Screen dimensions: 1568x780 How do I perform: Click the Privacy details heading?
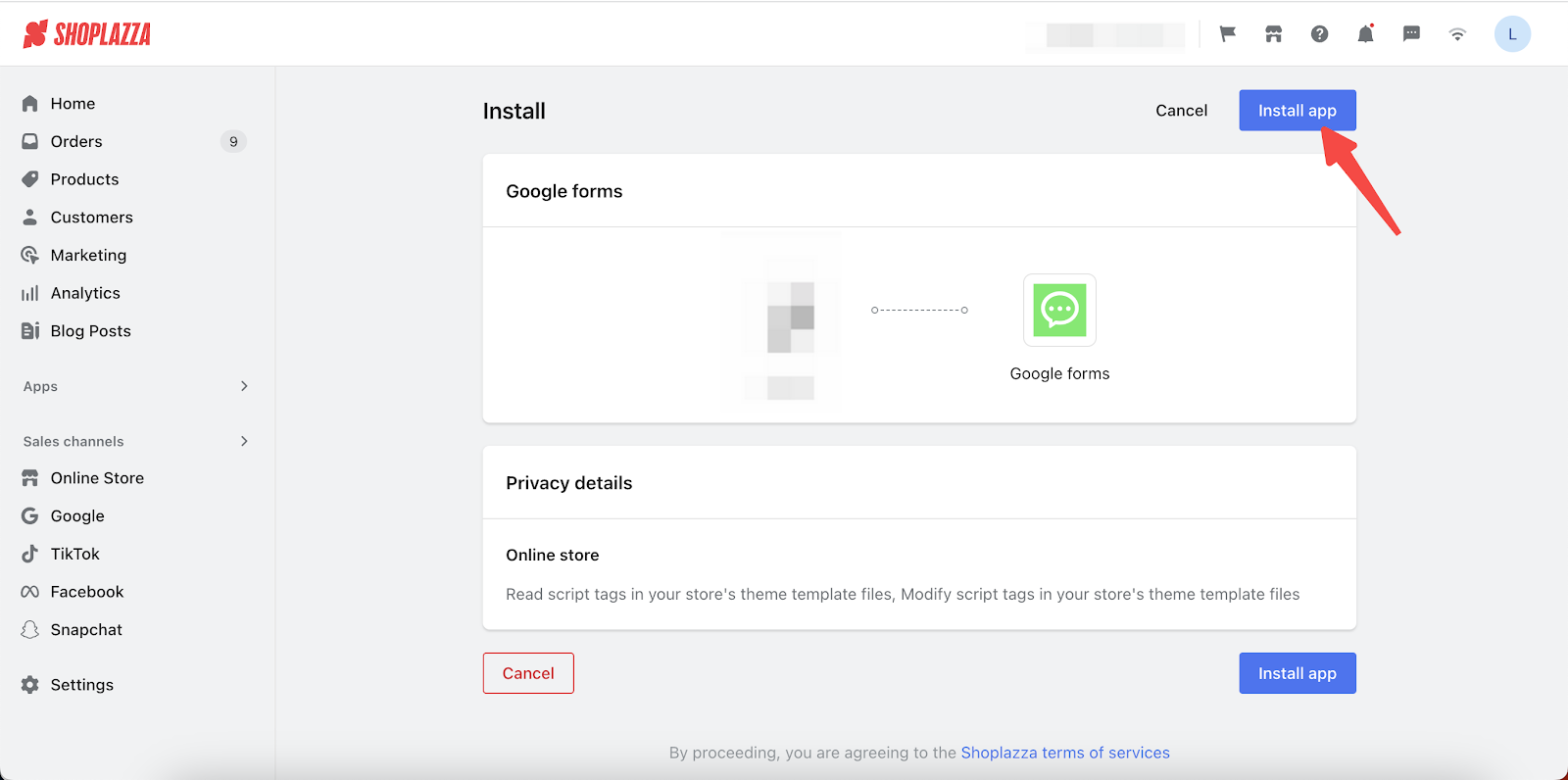[x=569, y=483]
